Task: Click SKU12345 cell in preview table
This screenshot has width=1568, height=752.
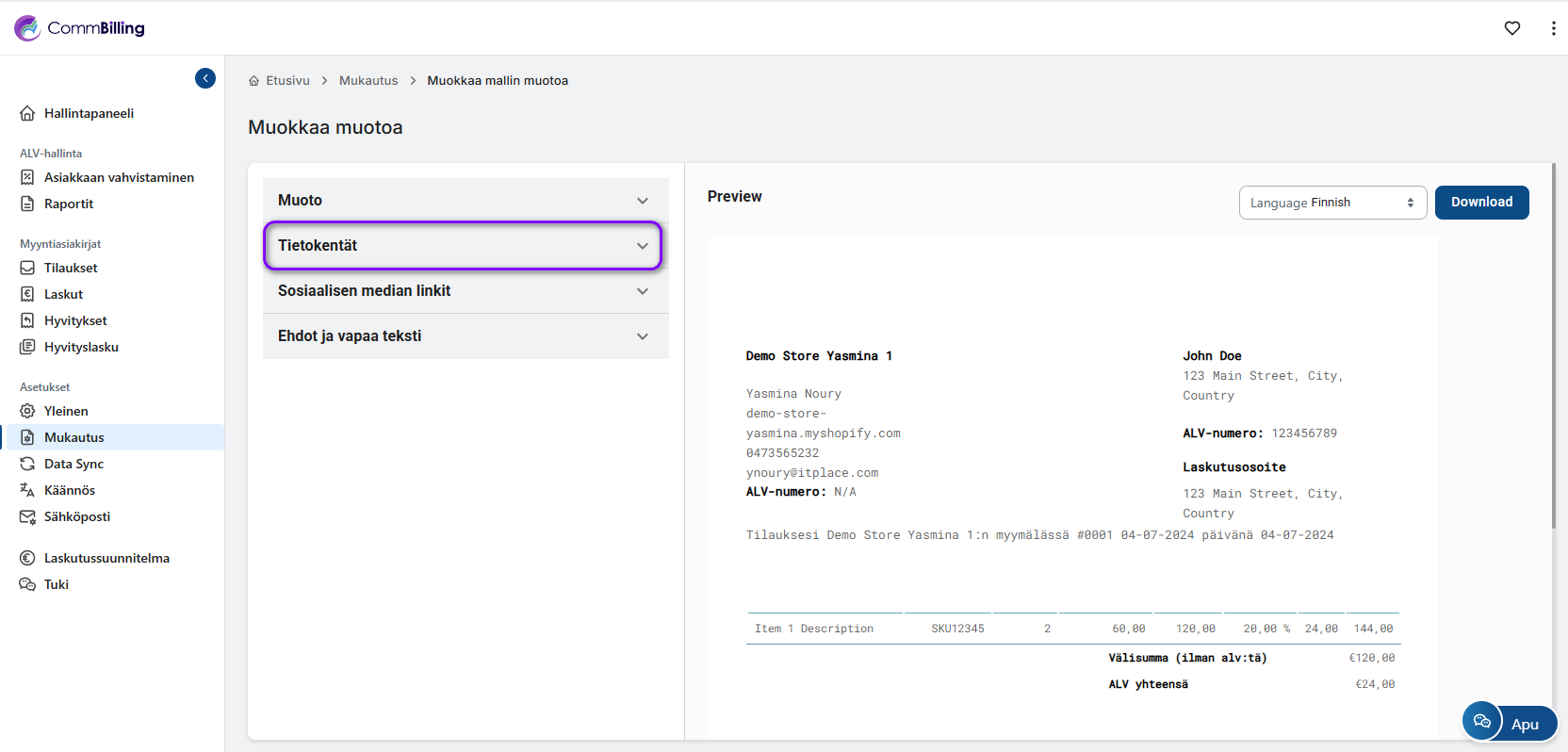Action: 957,629
